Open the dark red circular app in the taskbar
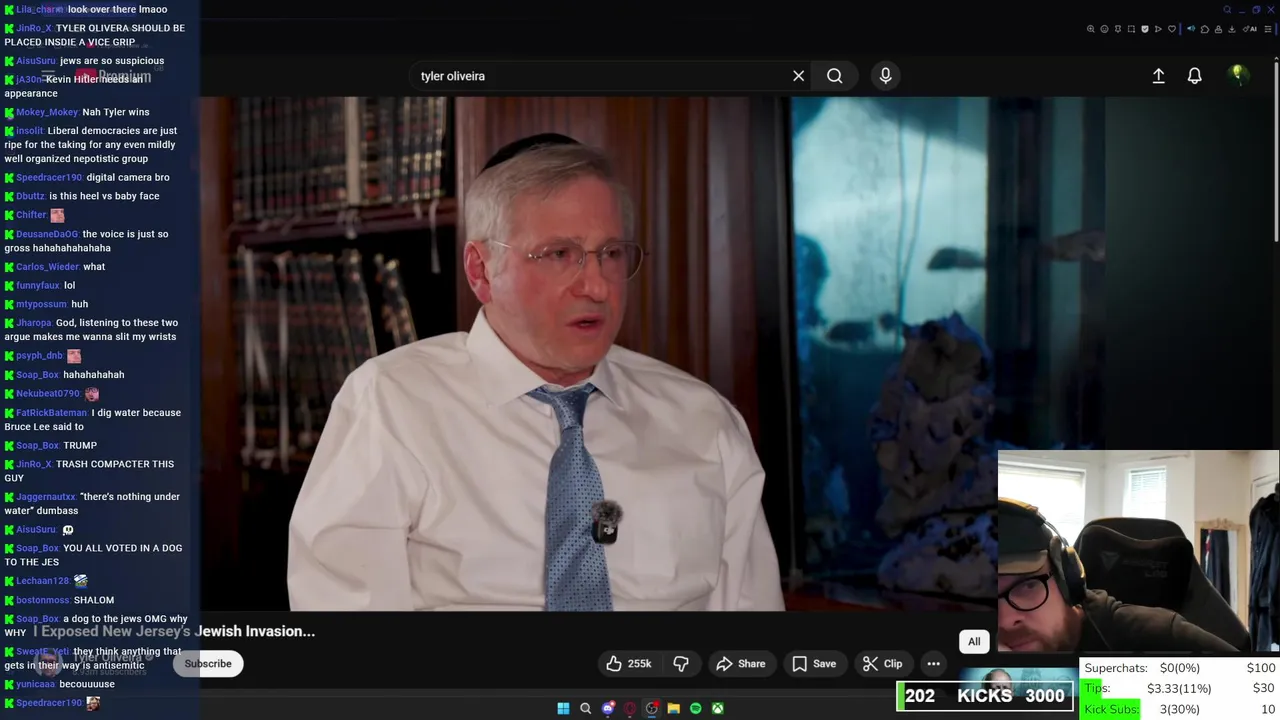 tap(629, 709)
